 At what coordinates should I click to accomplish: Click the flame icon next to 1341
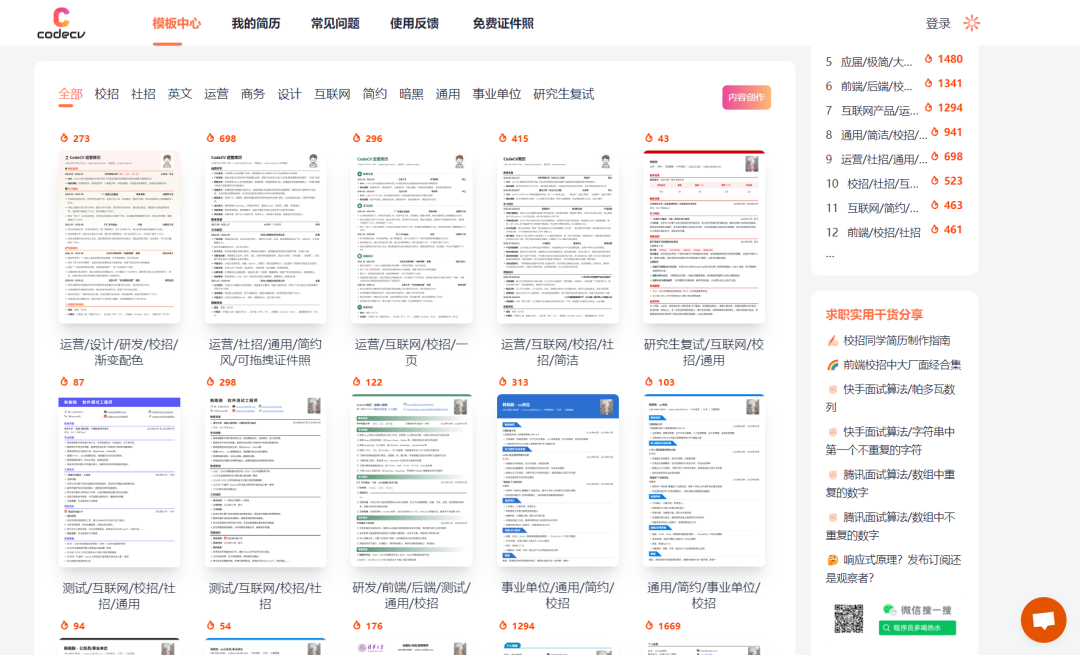[x=928, y=83]
